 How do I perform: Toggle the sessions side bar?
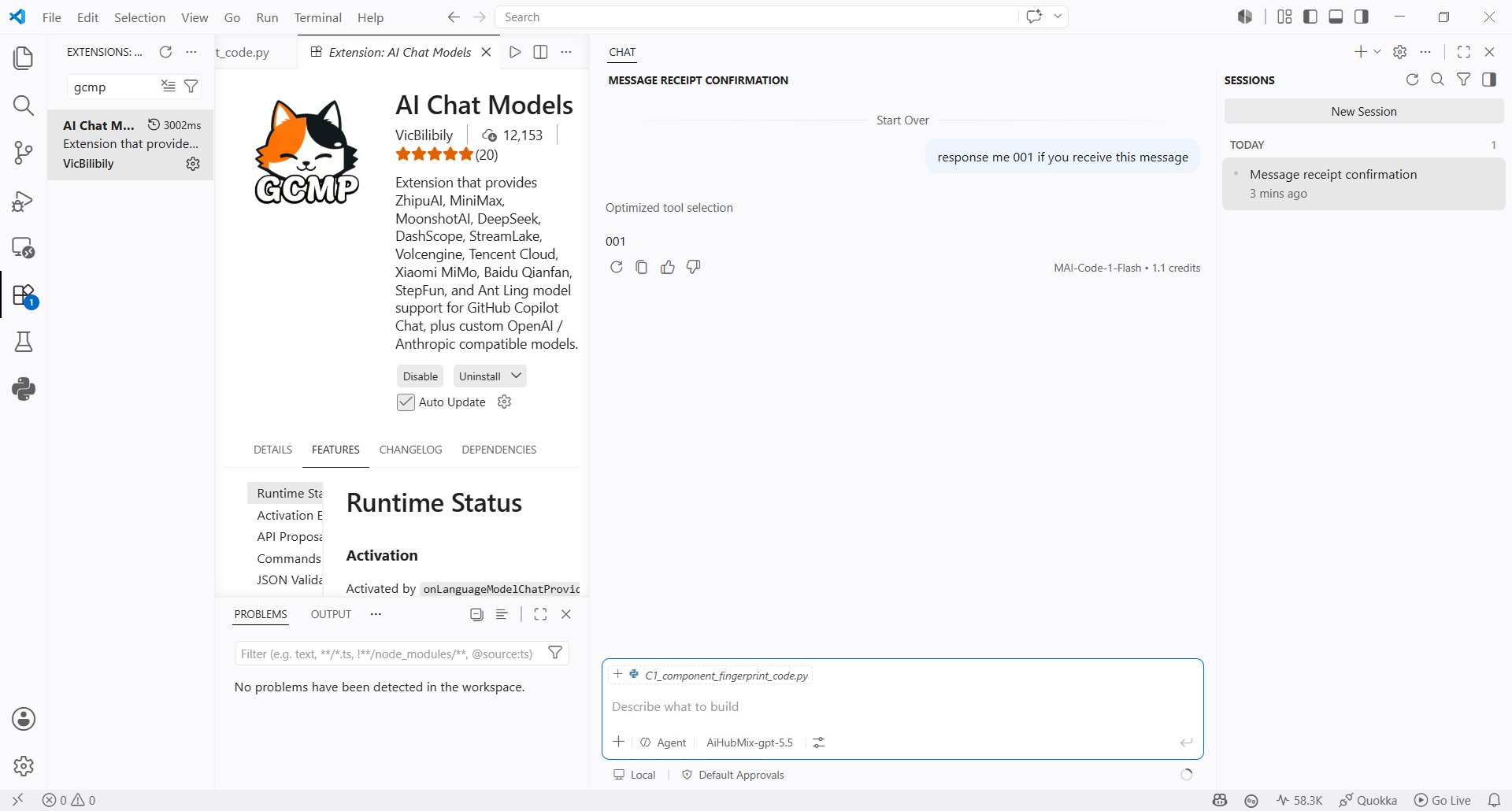tap(1488, 80)
